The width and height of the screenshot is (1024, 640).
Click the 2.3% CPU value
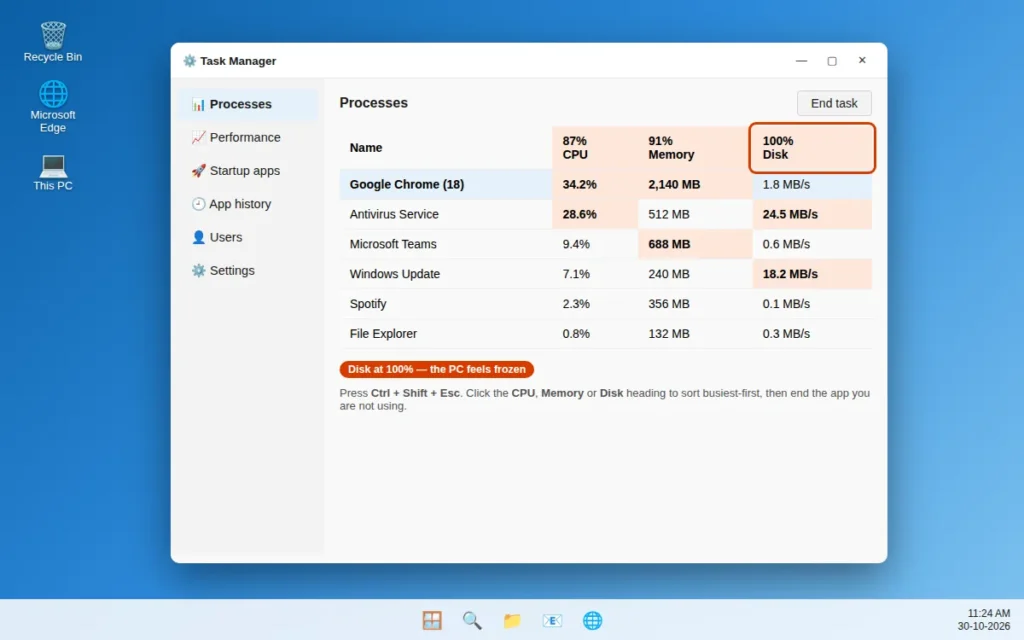click(576, 304)
